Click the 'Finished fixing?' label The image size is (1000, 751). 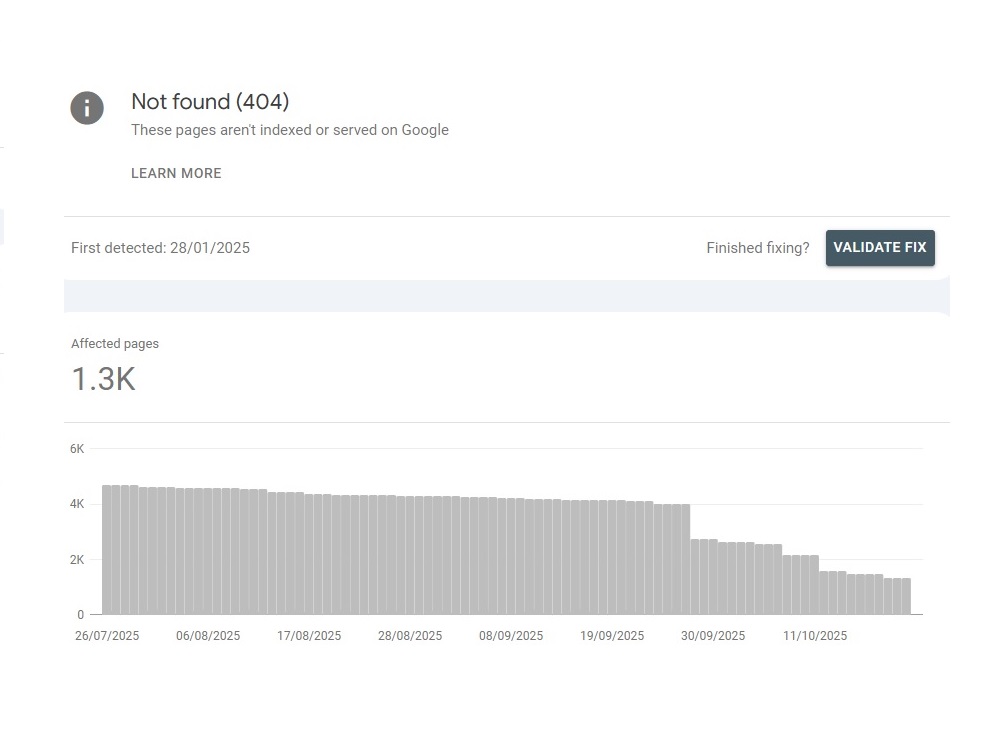tap(757, 248)
